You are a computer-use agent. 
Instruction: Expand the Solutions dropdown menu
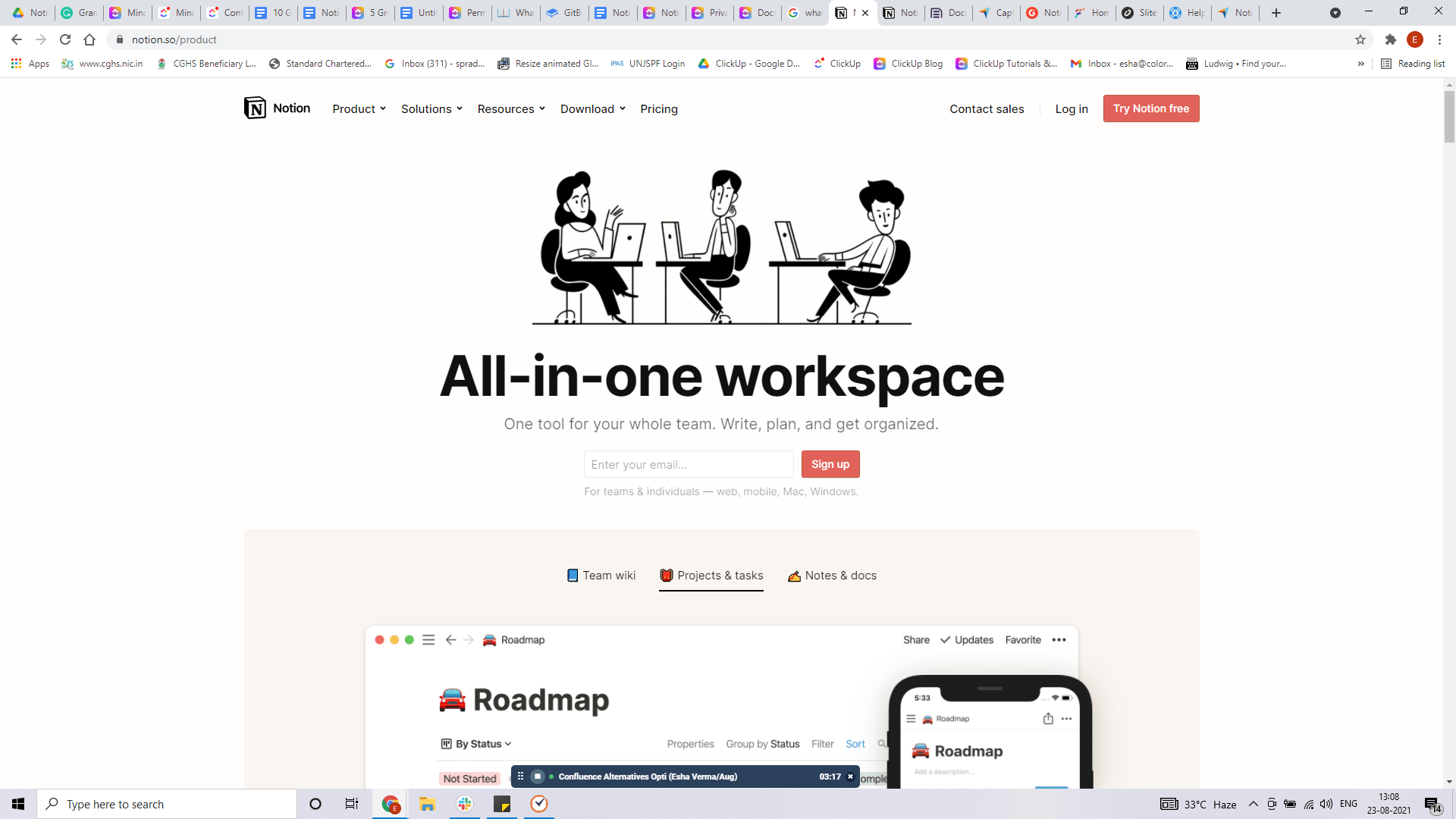[431, 109]
